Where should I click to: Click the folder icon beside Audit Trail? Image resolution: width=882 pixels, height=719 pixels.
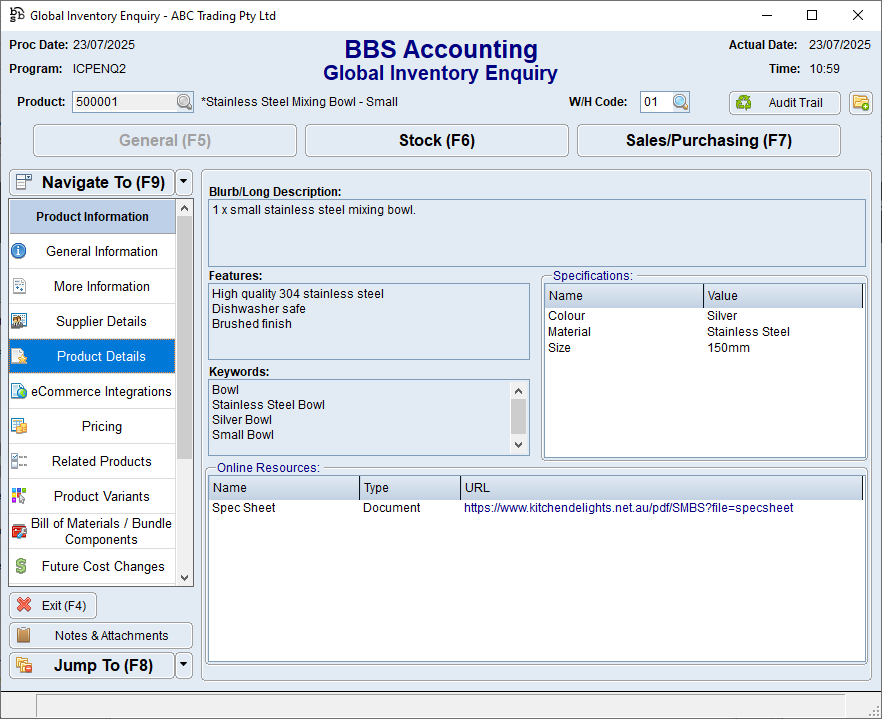[x=860, y=103]
